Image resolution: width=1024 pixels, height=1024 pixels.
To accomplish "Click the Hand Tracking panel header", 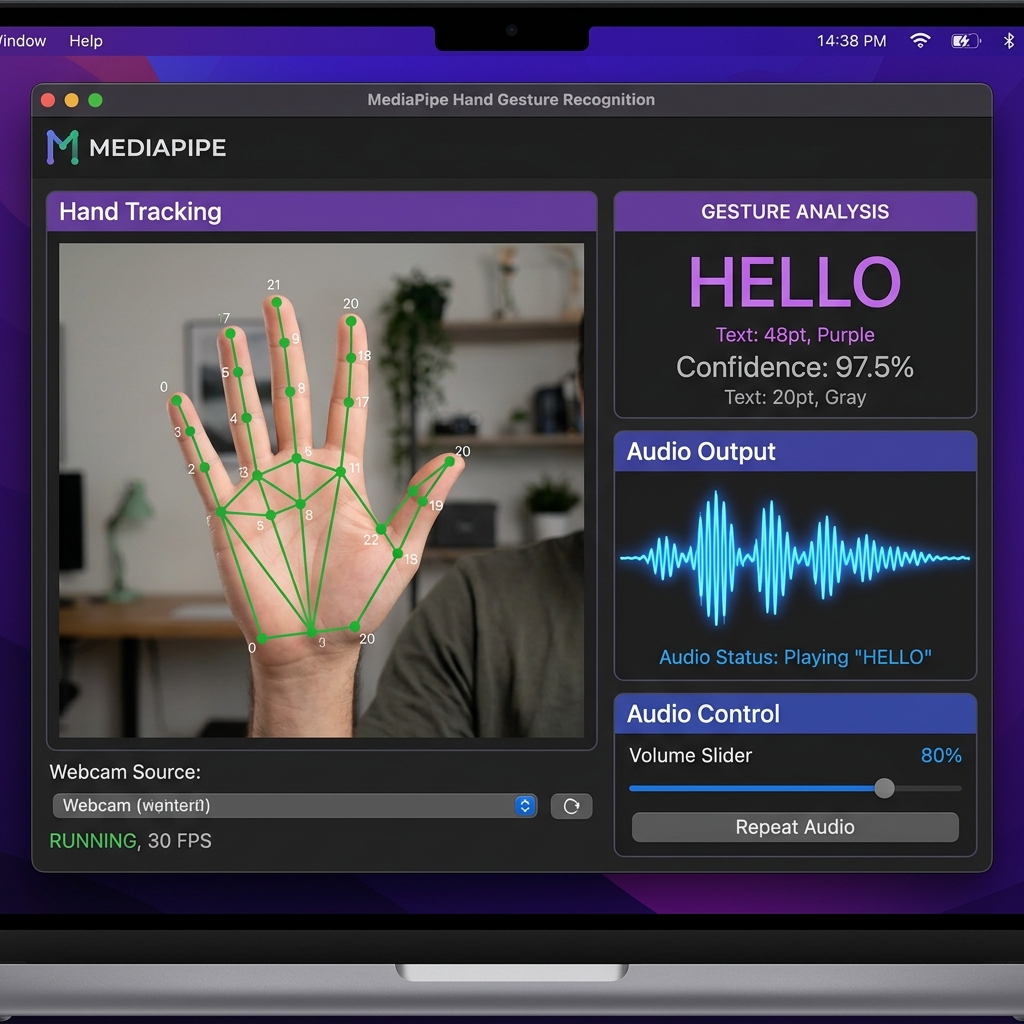I will click(322, 212).
